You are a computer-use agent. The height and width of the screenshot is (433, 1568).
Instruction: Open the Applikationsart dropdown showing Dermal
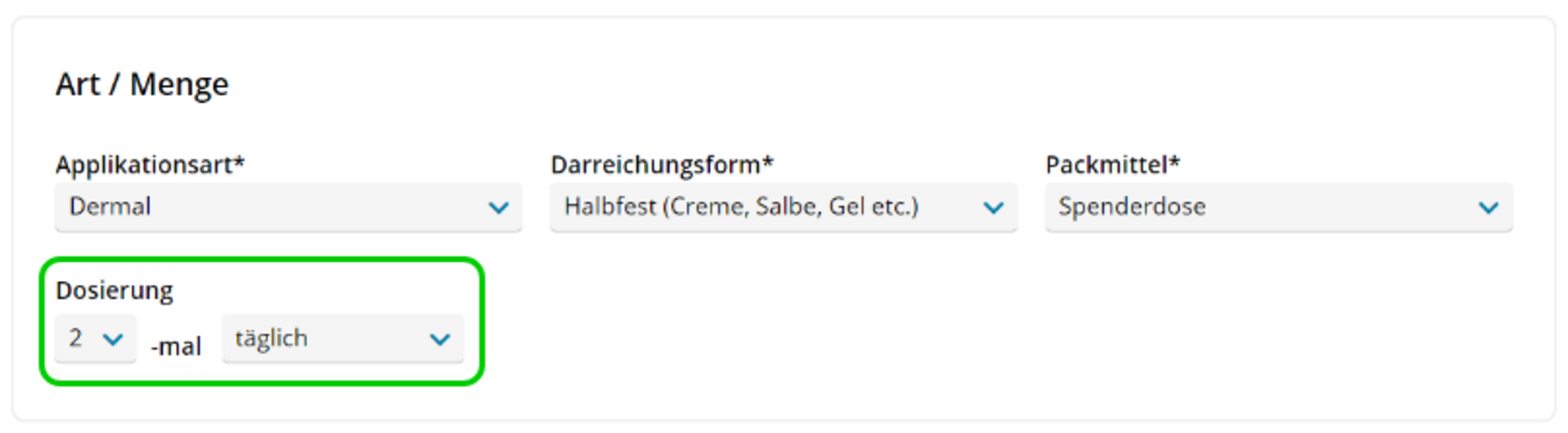point(288,207)
